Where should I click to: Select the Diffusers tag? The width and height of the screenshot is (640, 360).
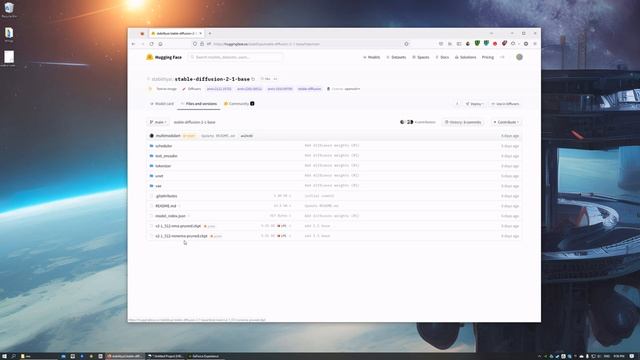tap(192, 89)
